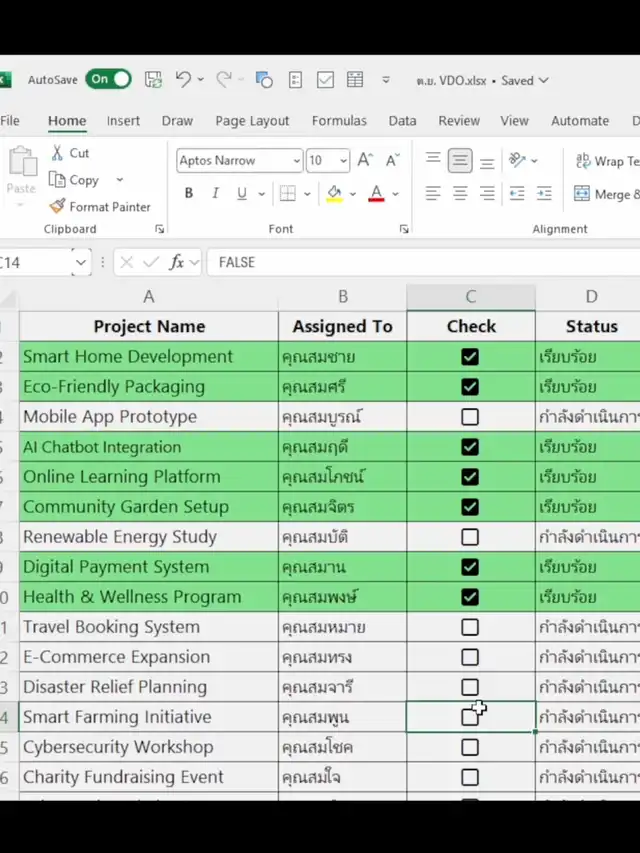Screen dimensions: 640x853
Task: Check the Mobile App Prototype checkbox
Action: pos(470,417)
